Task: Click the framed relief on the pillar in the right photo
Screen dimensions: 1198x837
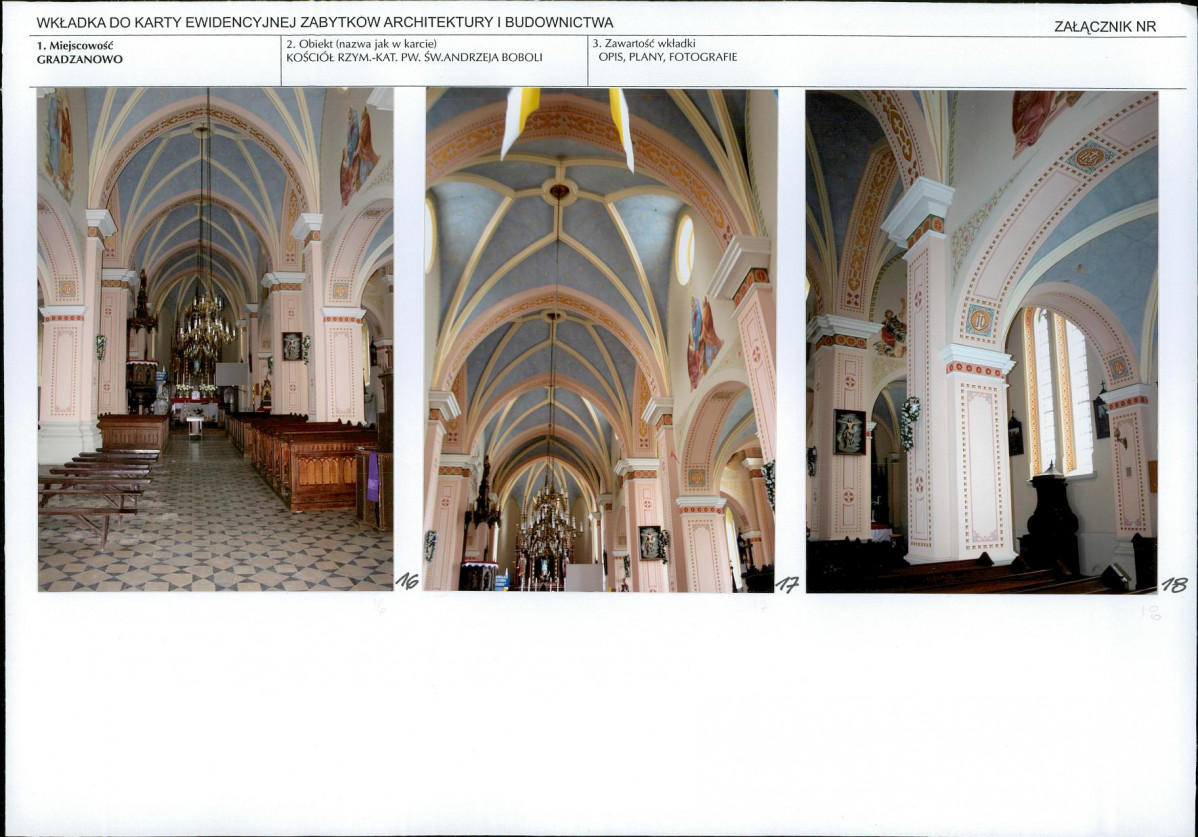Action: 849,432
